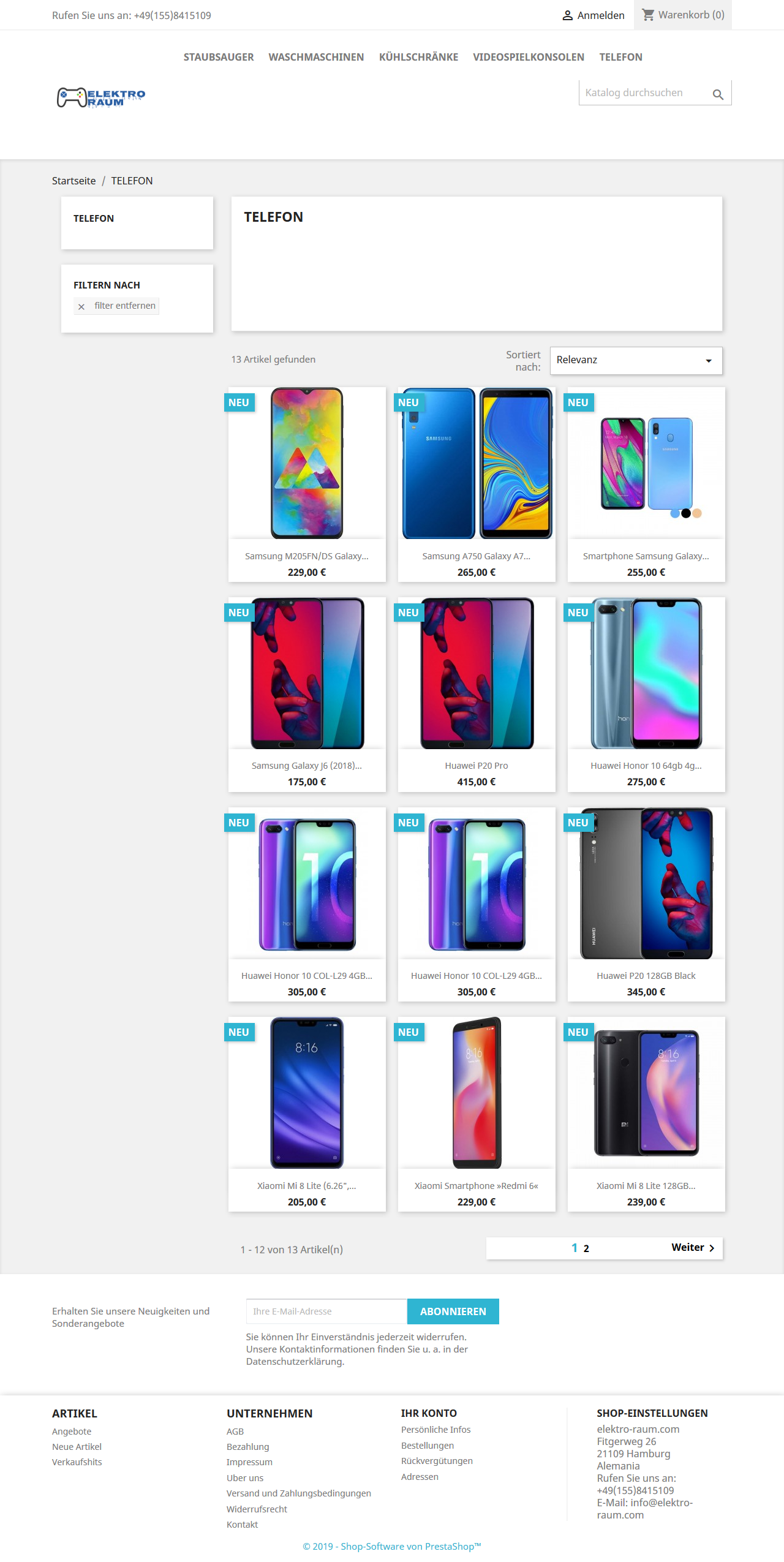Open the Impressum footer link
This screenshot has width=784, height=1562.
(x=249, y=1462)
